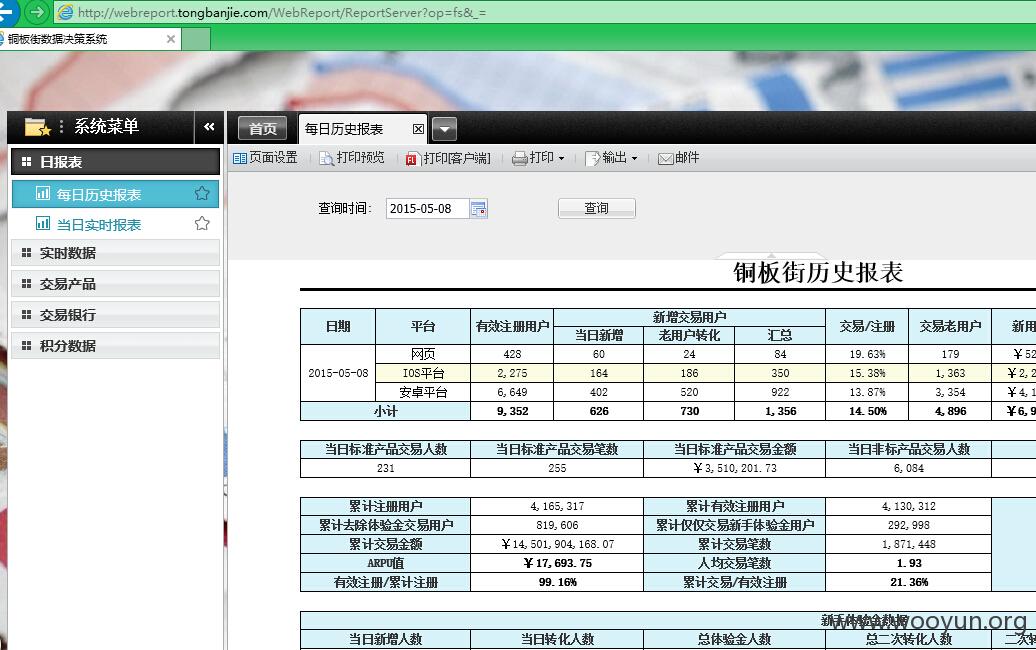
Task: Click the value ¥14,501,904,168.07
Action: pyautogui.click(x=557, y=545)
